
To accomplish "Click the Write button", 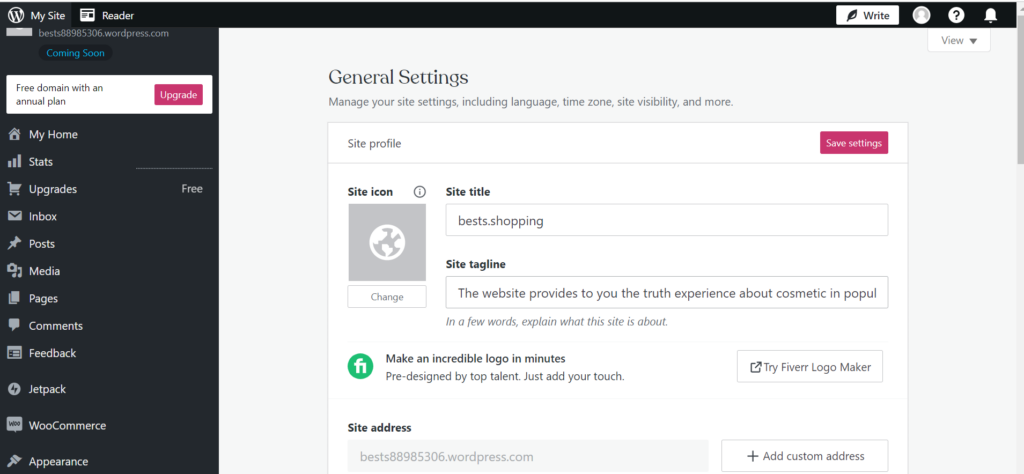I will [867, 15].
